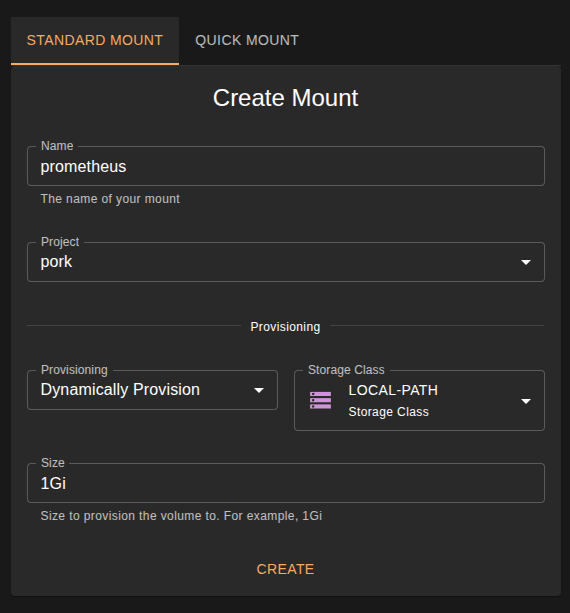570x613 pixels.
Task: Click the size helper text 'For example, 1Gi'
Action: (273, 516)
